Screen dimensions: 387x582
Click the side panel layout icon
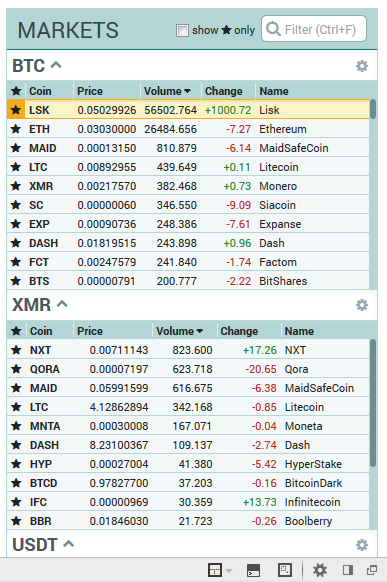[348, 570]
